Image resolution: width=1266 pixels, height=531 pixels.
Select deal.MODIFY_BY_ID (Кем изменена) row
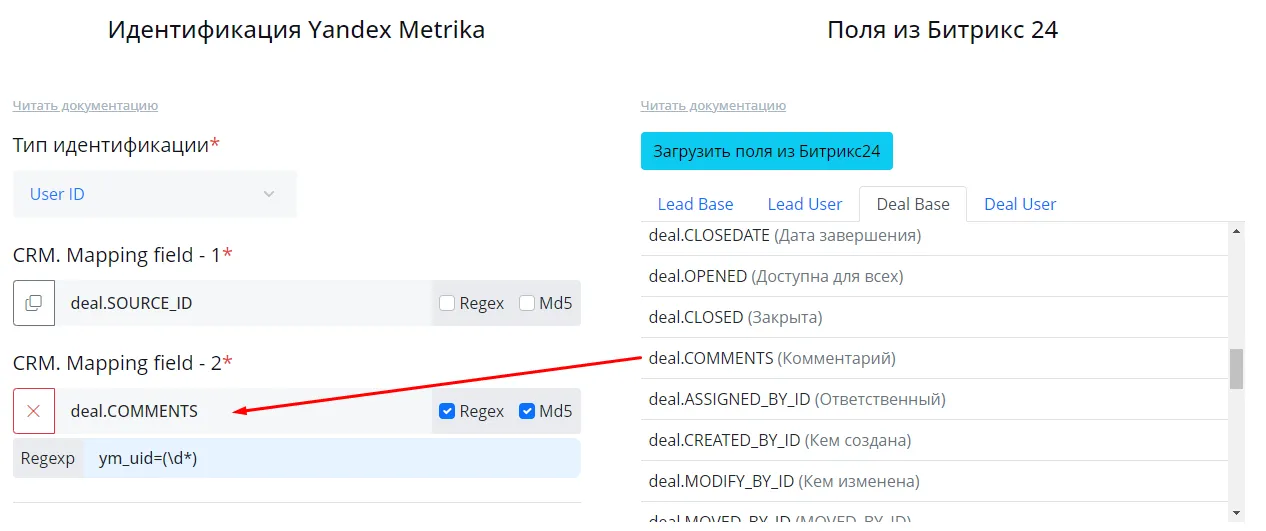934,481
